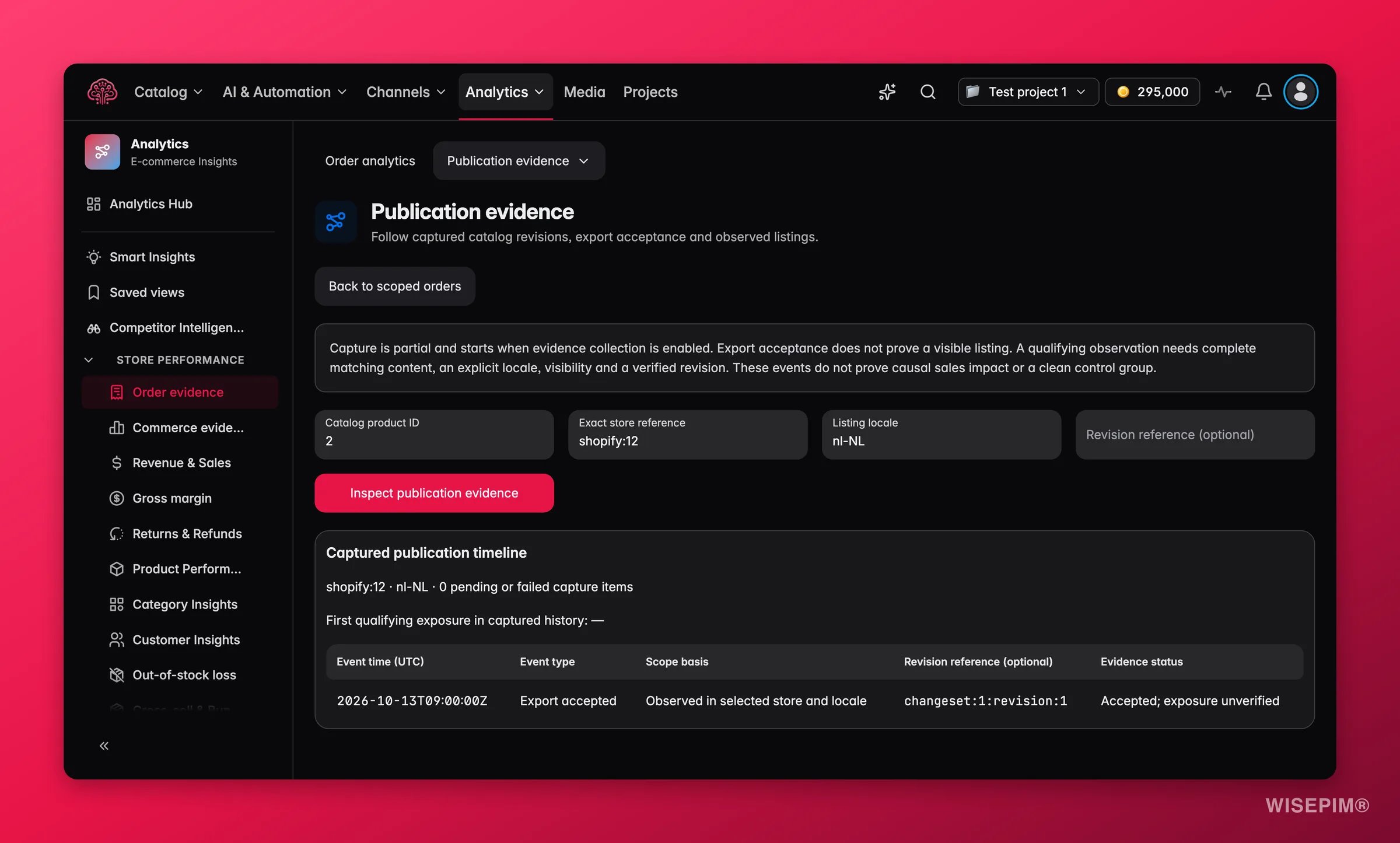Expand the Analytics menu
The image size is (1400, 843).
(x=505, y=92)
